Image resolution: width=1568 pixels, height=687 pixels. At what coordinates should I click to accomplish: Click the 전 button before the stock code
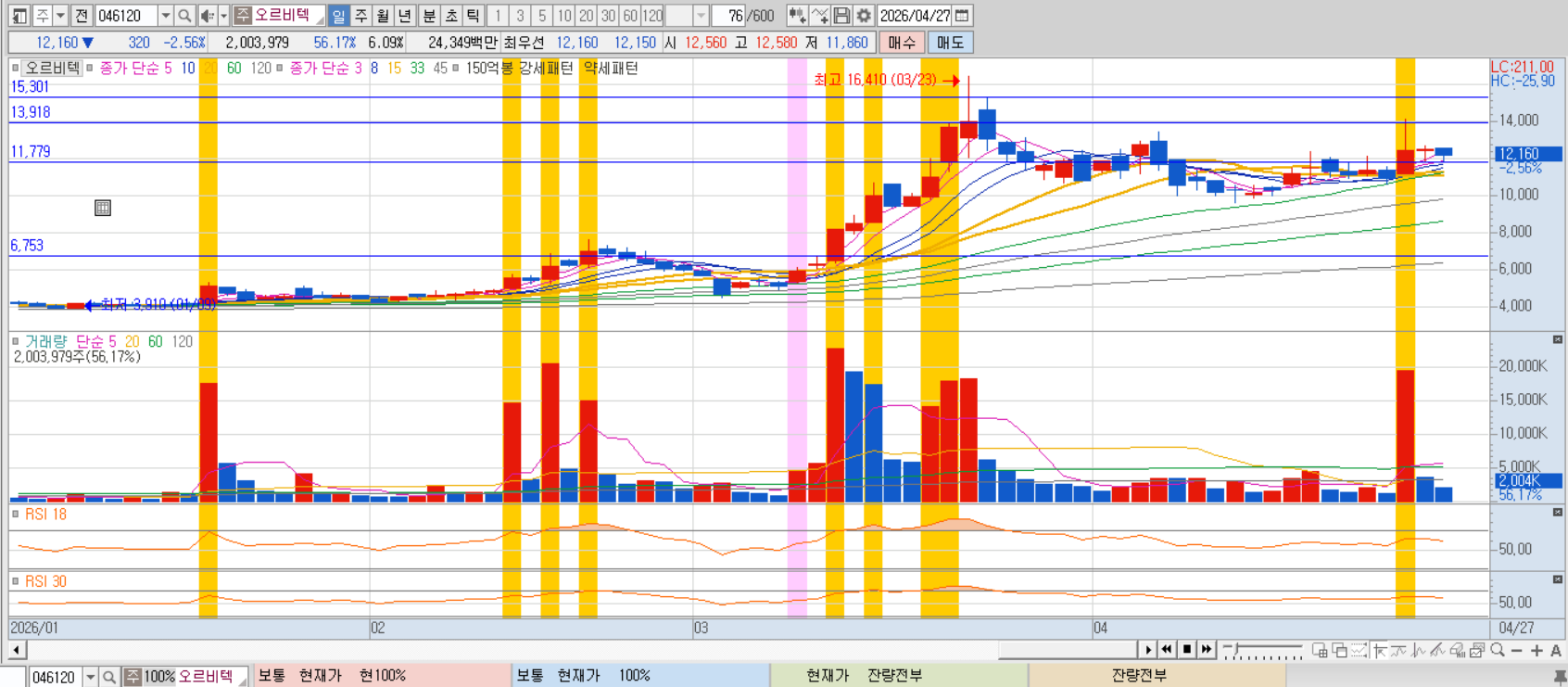(x=82, y=16)
